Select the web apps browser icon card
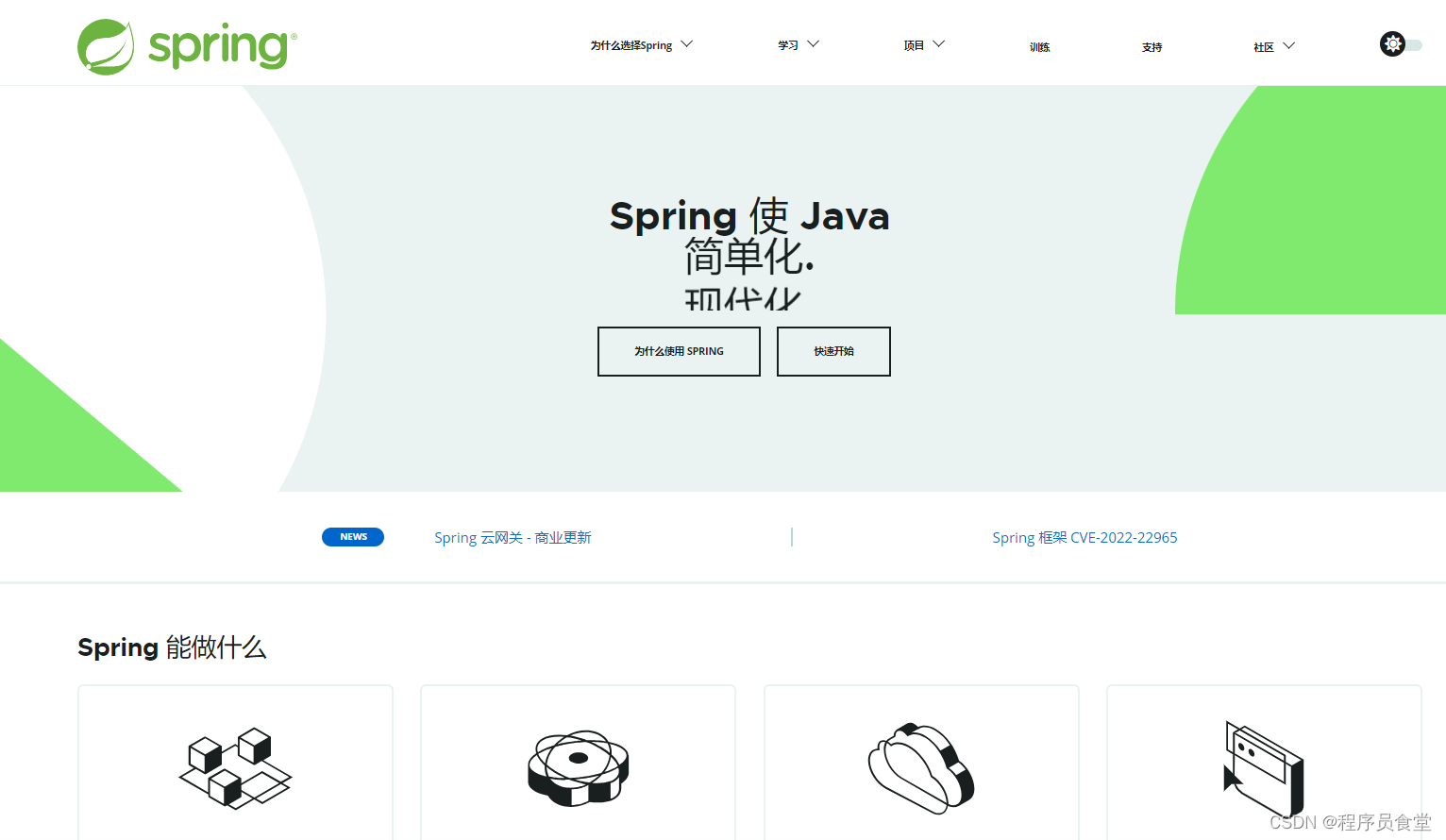This screenshot has width=1446, height=840. click(x=1264, y=763)
